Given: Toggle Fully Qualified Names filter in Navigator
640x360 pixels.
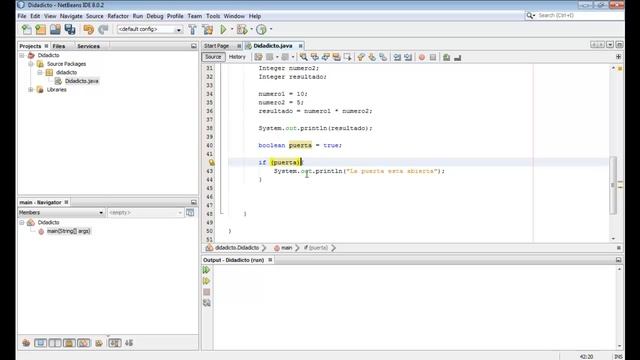Looking at the screenshot, I should pos(99,343).
